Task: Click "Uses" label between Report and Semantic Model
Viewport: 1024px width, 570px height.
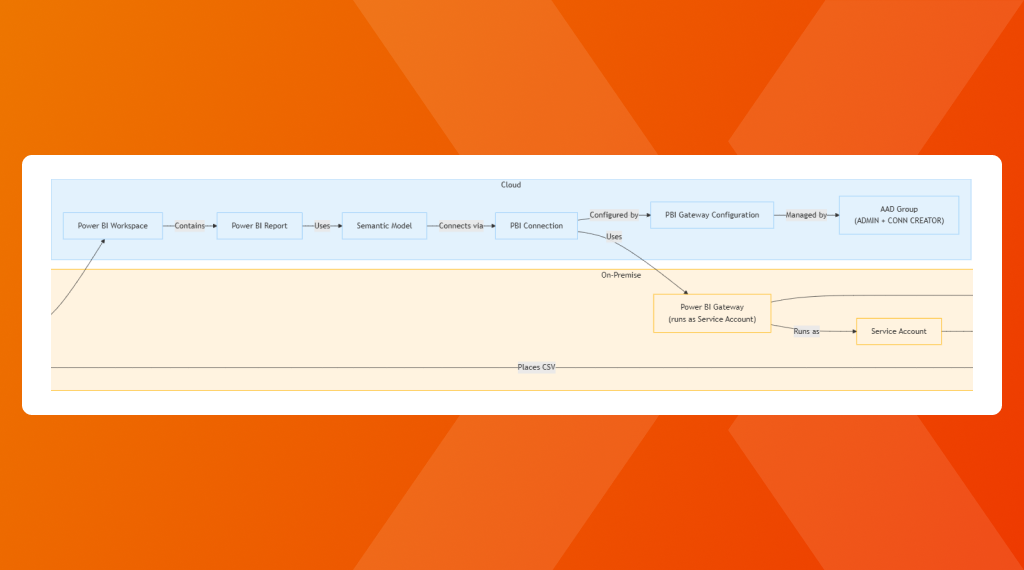Action: (322, 226)
